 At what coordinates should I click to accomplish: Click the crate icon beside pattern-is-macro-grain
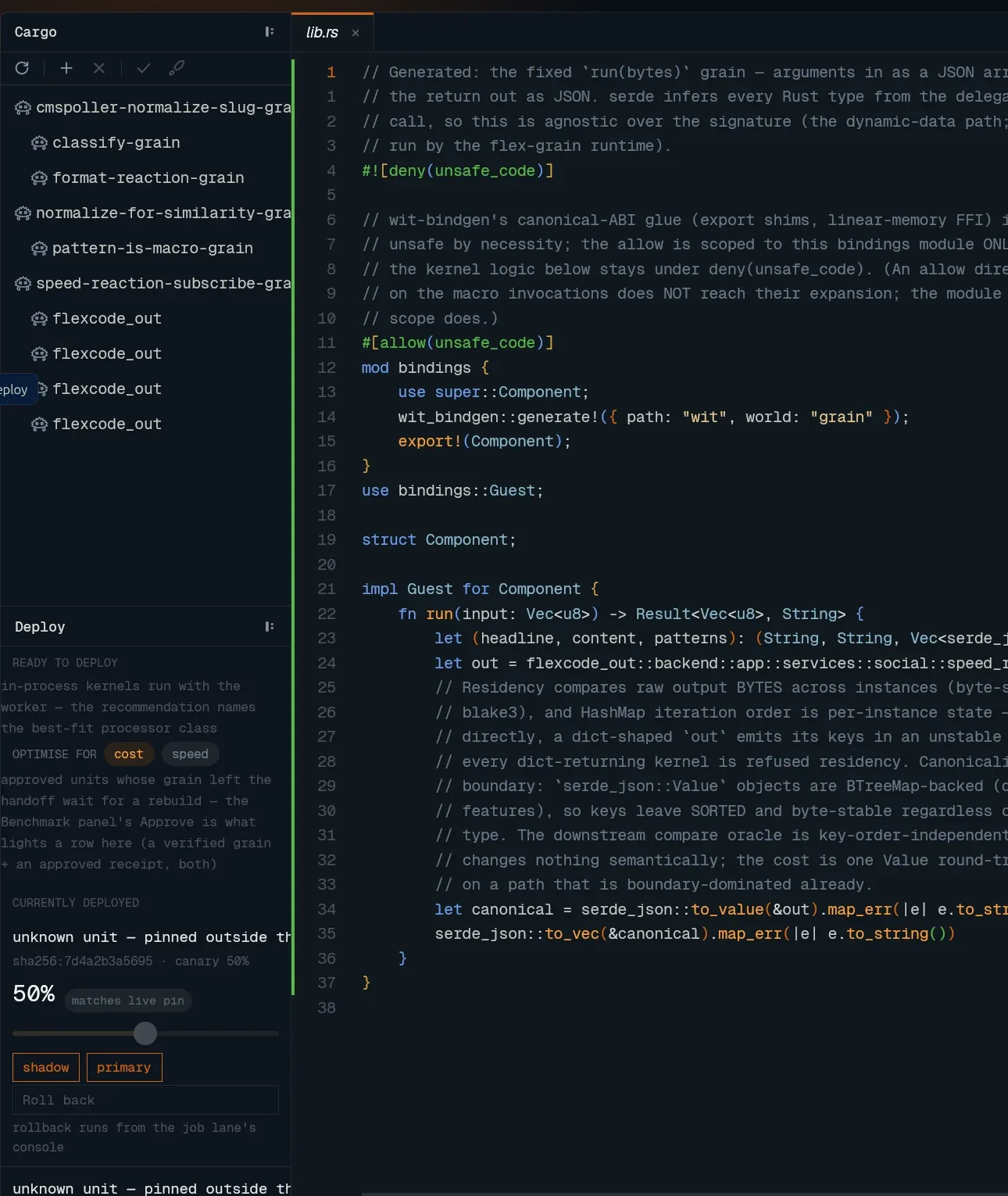click(39, 249)
